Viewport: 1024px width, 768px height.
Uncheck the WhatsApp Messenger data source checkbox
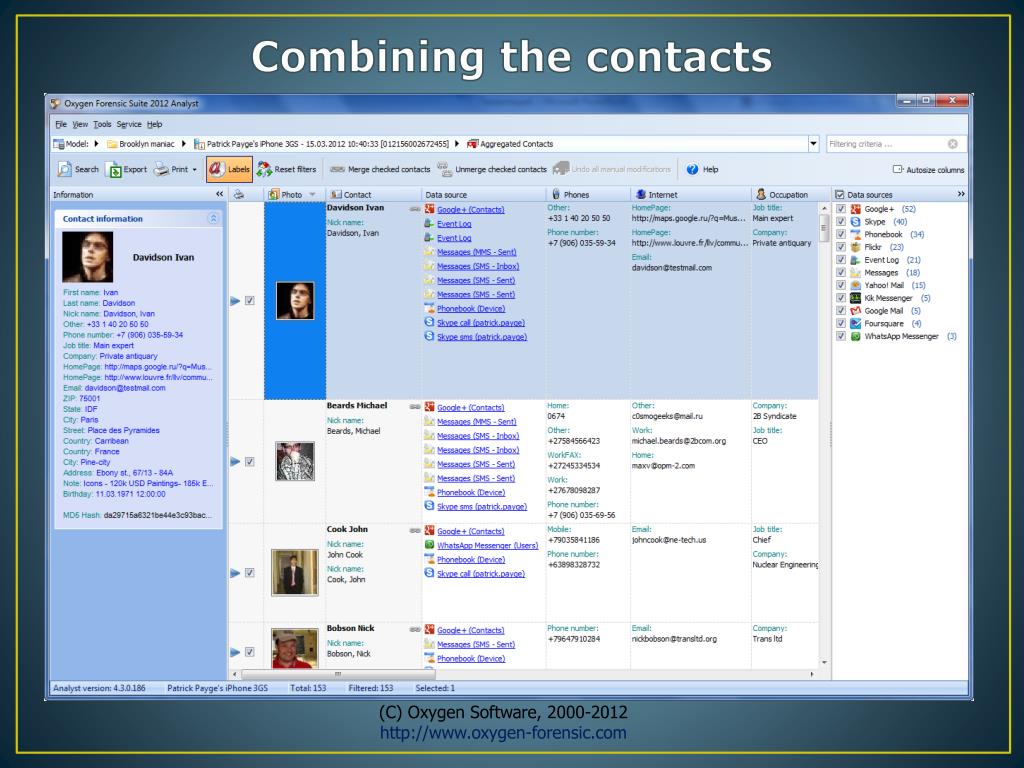coord(841,336)
